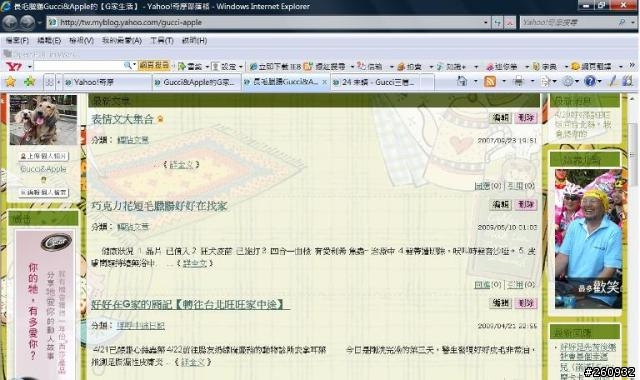This screenshot has width=640, height=380.
Task: Switch to the 24 未讀 - Gucci tab
Action: (375, 82)
